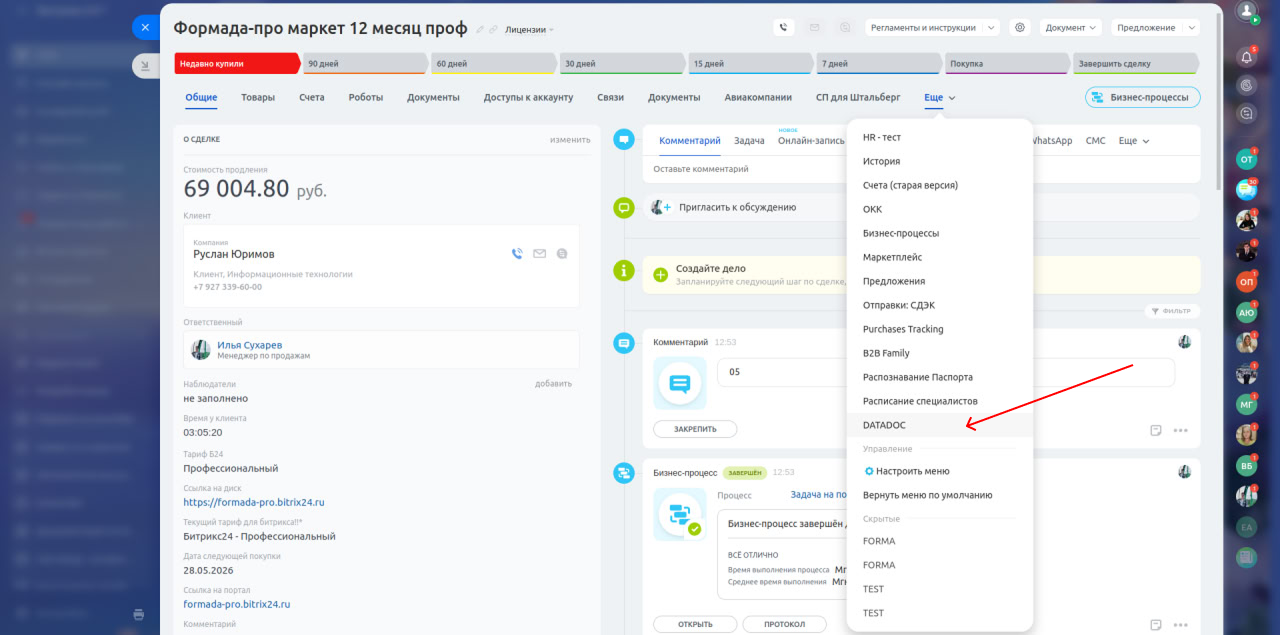Viewport: 1280px width, 635px height.
Task: Open the settings gear icon near Документ
Action: click(x=1020, y=28)
